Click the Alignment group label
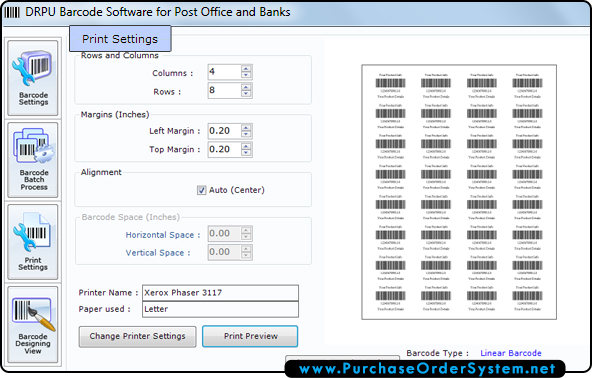 coord(101,172)
